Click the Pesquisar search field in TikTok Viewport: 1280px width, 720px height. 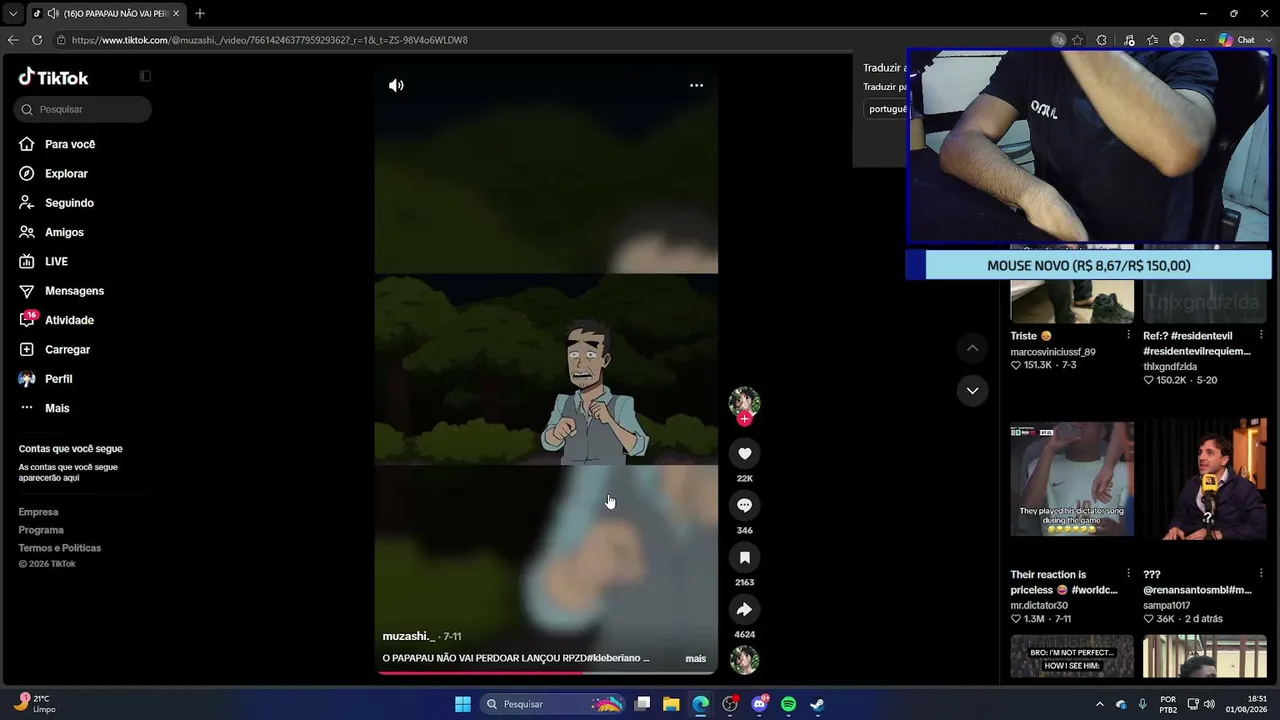coord(83,109)
